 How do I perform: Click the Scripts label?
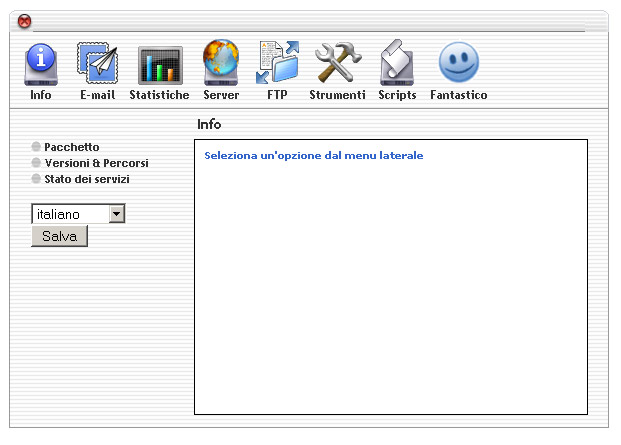[397, 95]
